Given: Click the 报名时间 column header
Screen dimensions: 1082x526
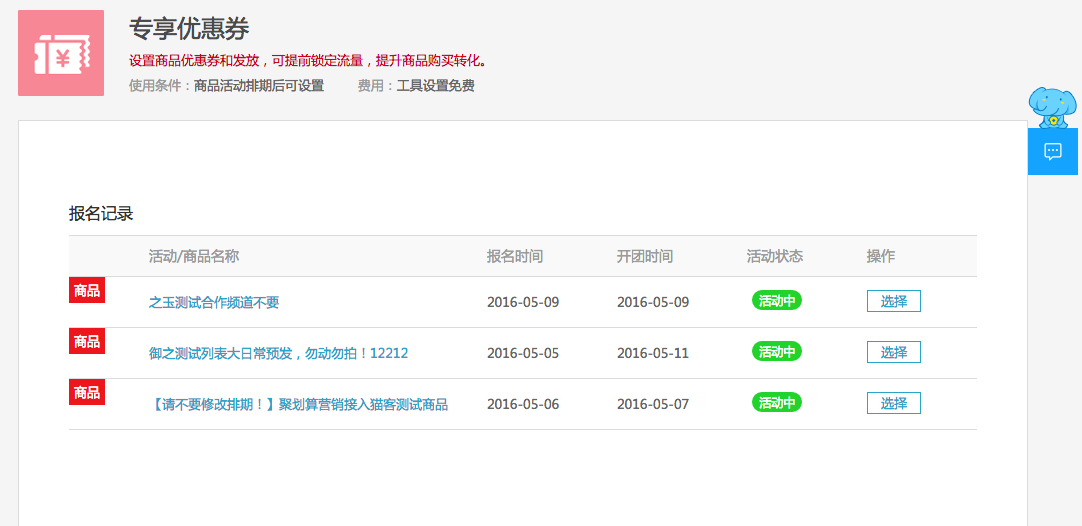Looking at the screenshot, I should [x=515, y=256].
